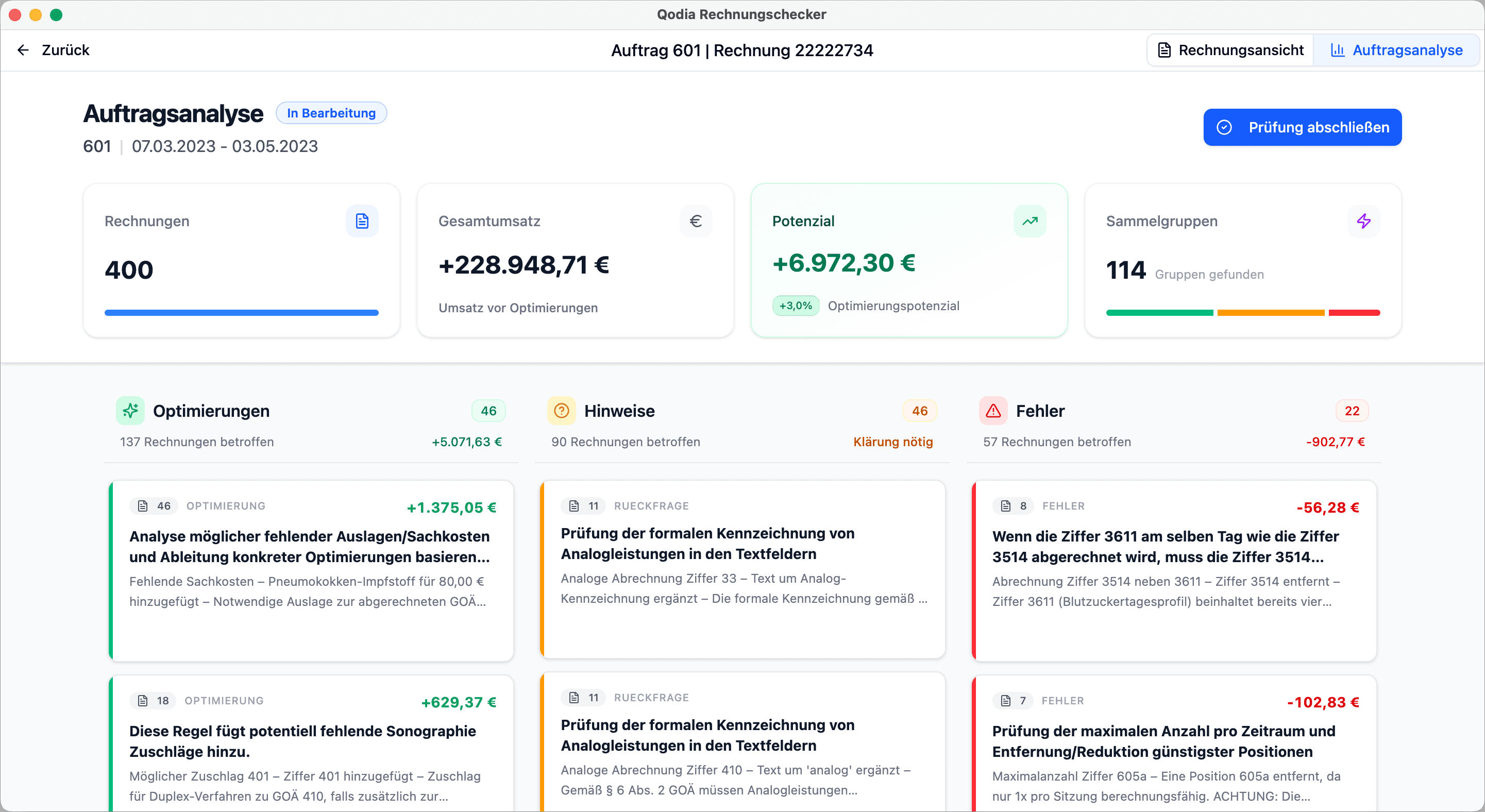This screenshot has width=1485, height=812.
Task: Click the warning triangle icon beside Fehler
Action: pos(993,411)
